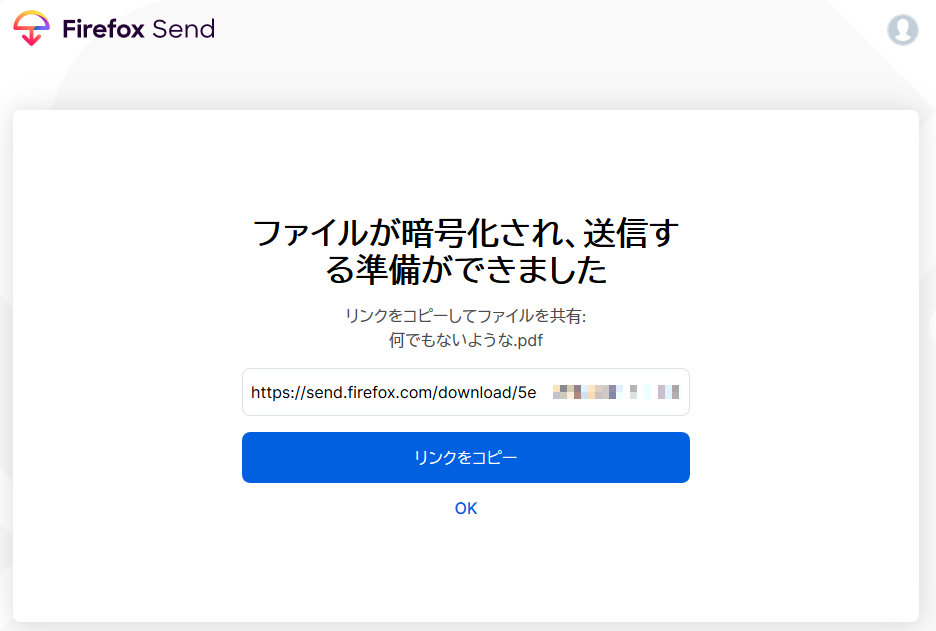
Task: Click the share link URL field
Action: point(466,392)
